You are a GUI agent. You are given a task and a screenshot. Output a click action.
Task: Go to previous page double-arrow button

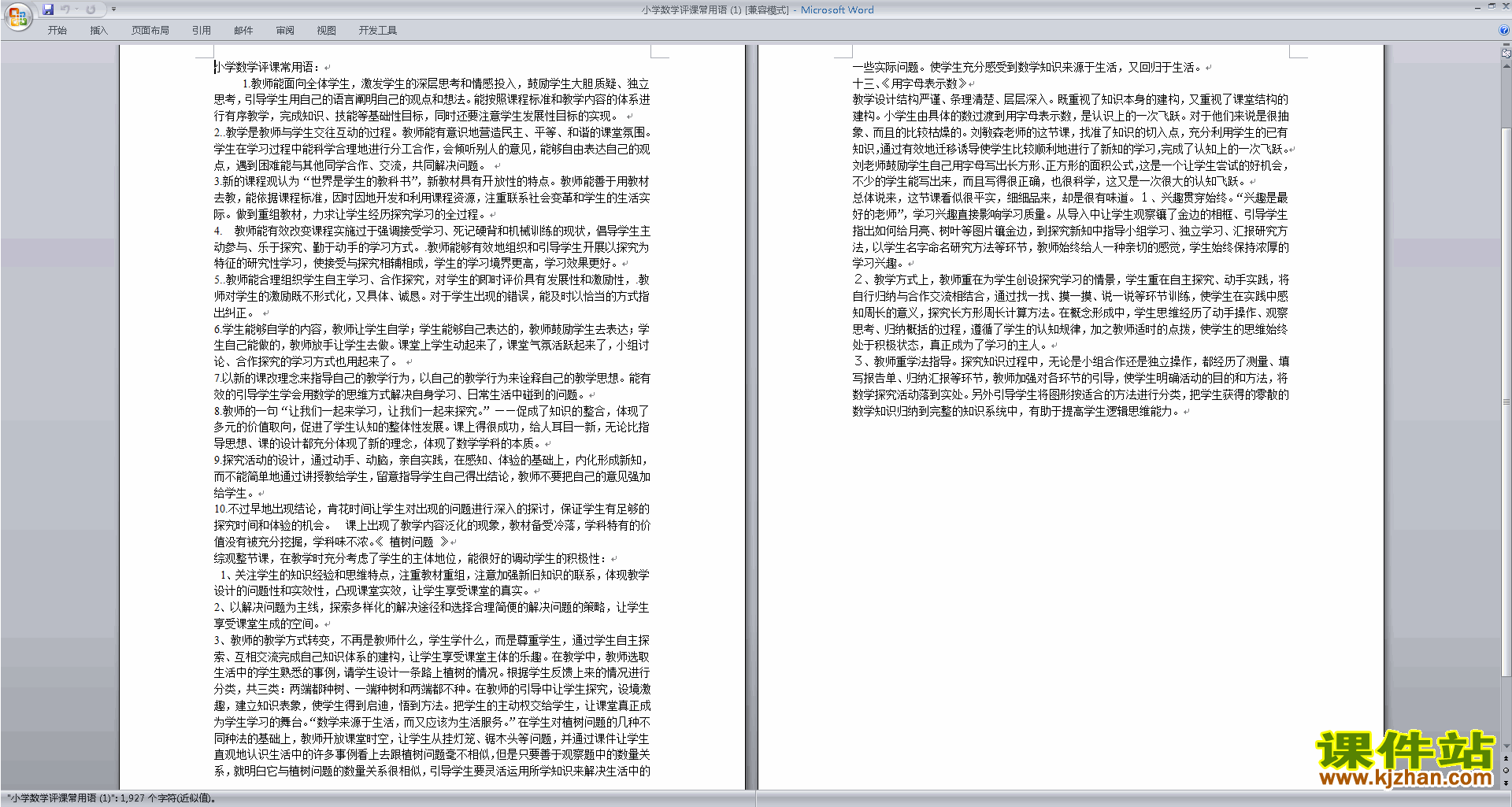click(x=1506, y=757)
